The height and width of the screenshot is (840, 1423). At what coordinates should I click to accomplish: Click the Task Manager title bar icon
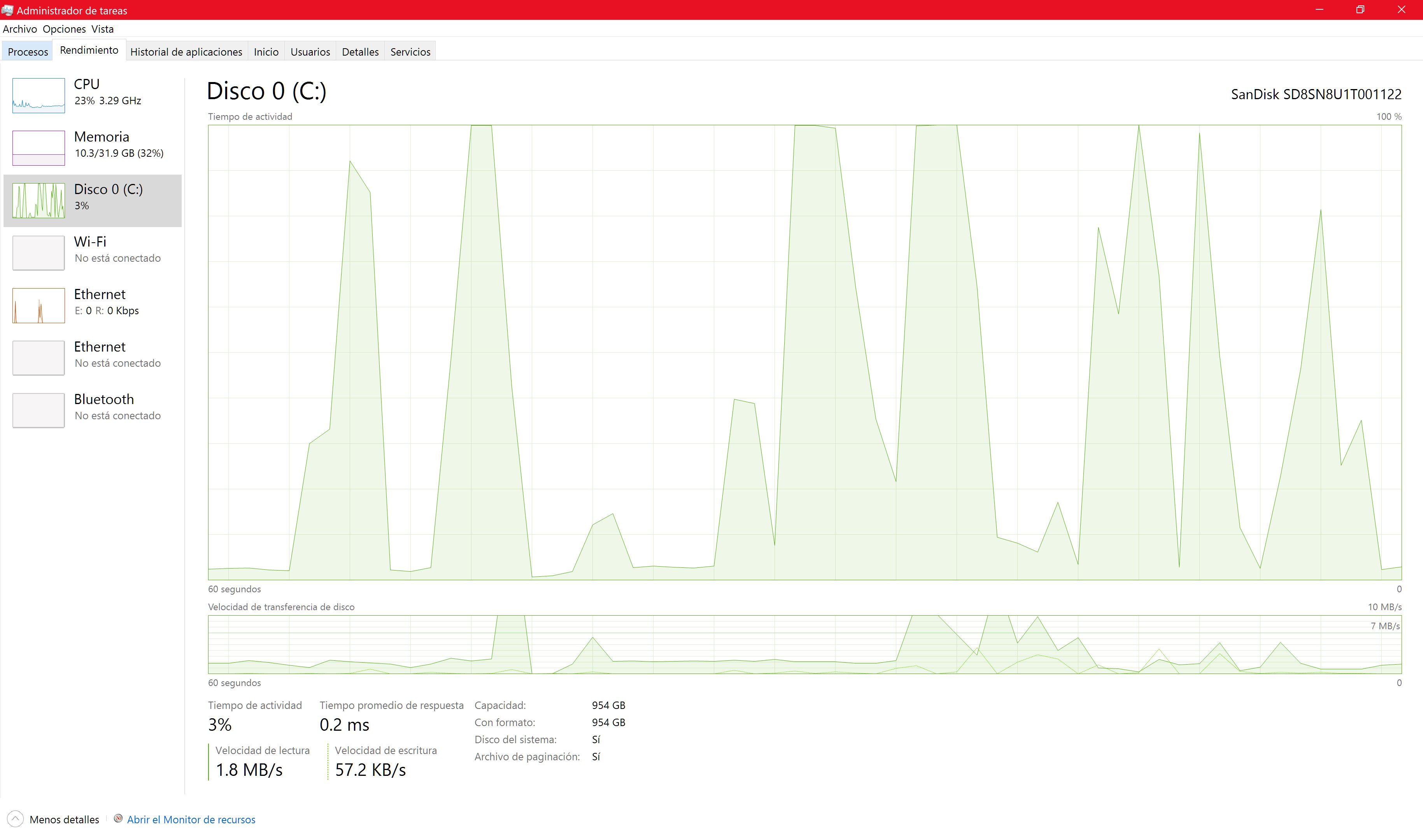pyautogui.click(x=7, y=10)
